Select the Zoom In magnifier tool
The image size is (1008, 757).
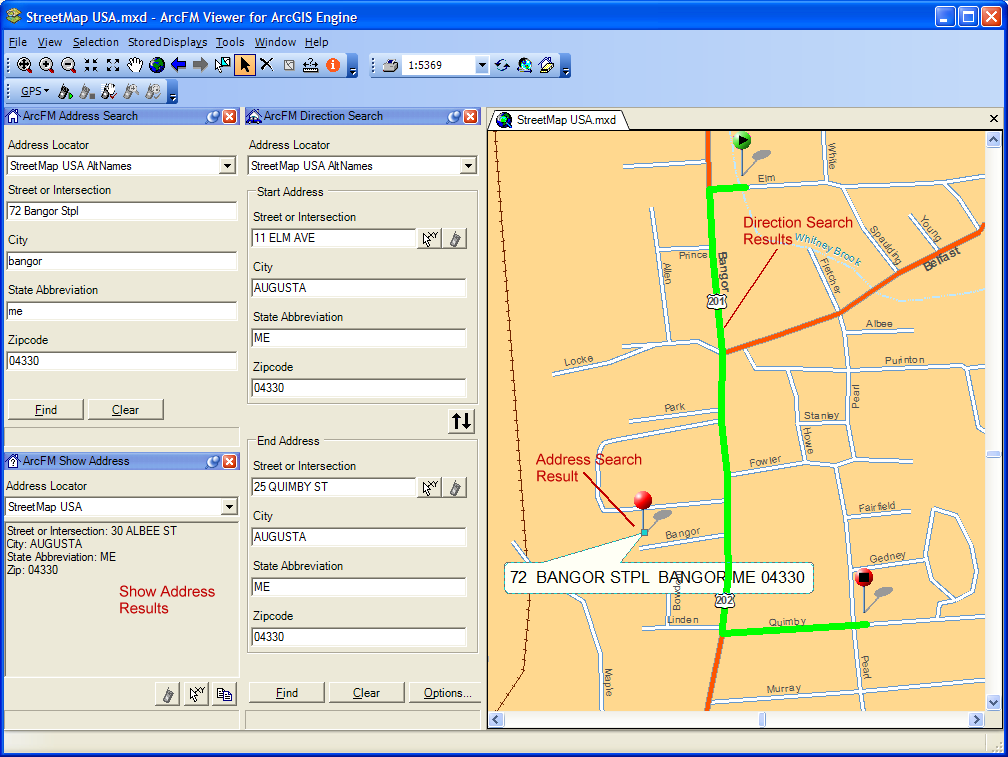click(x=25, y=65)
